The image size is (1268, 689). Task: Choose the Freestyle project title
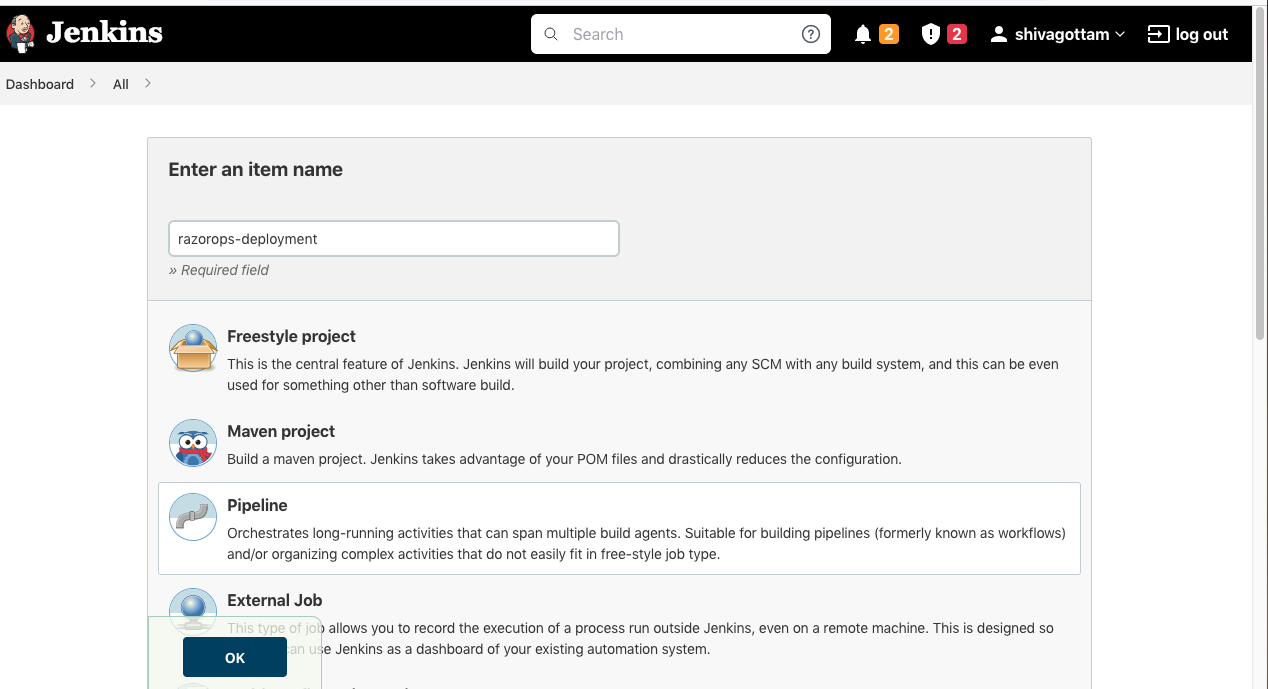tap(291, 337)
